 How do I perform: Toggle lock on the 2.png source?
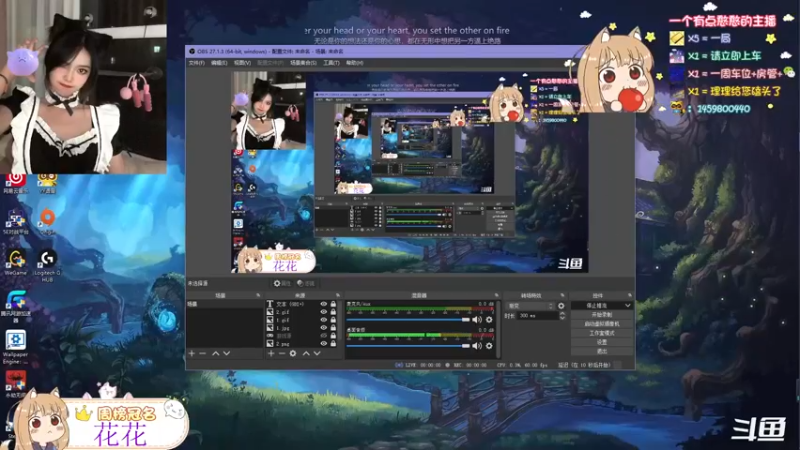[x=333, y=343]
